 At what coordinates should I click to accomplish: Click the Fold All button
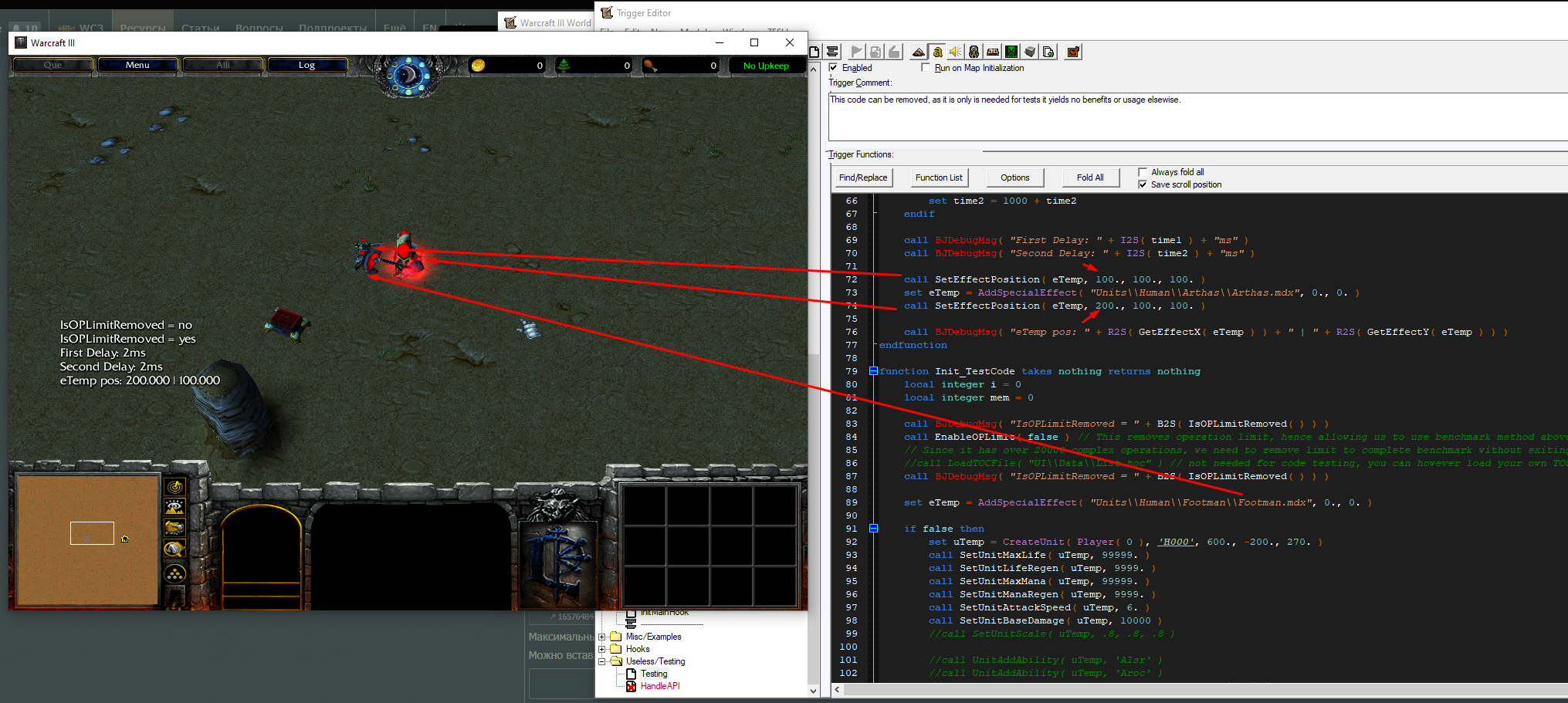(x=1090, y=177)
